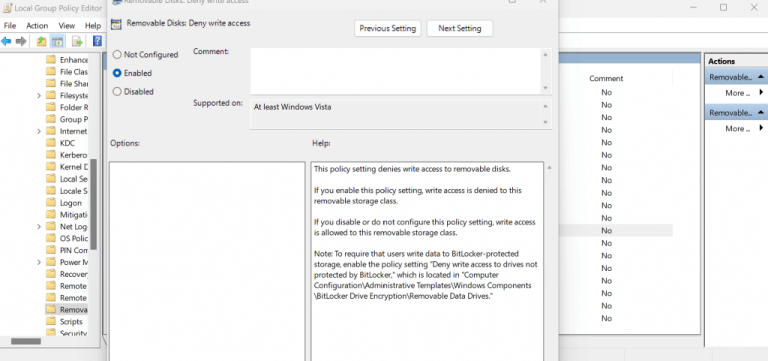
Task: Click the folder icon next to OS Polic
Action: 50,238
